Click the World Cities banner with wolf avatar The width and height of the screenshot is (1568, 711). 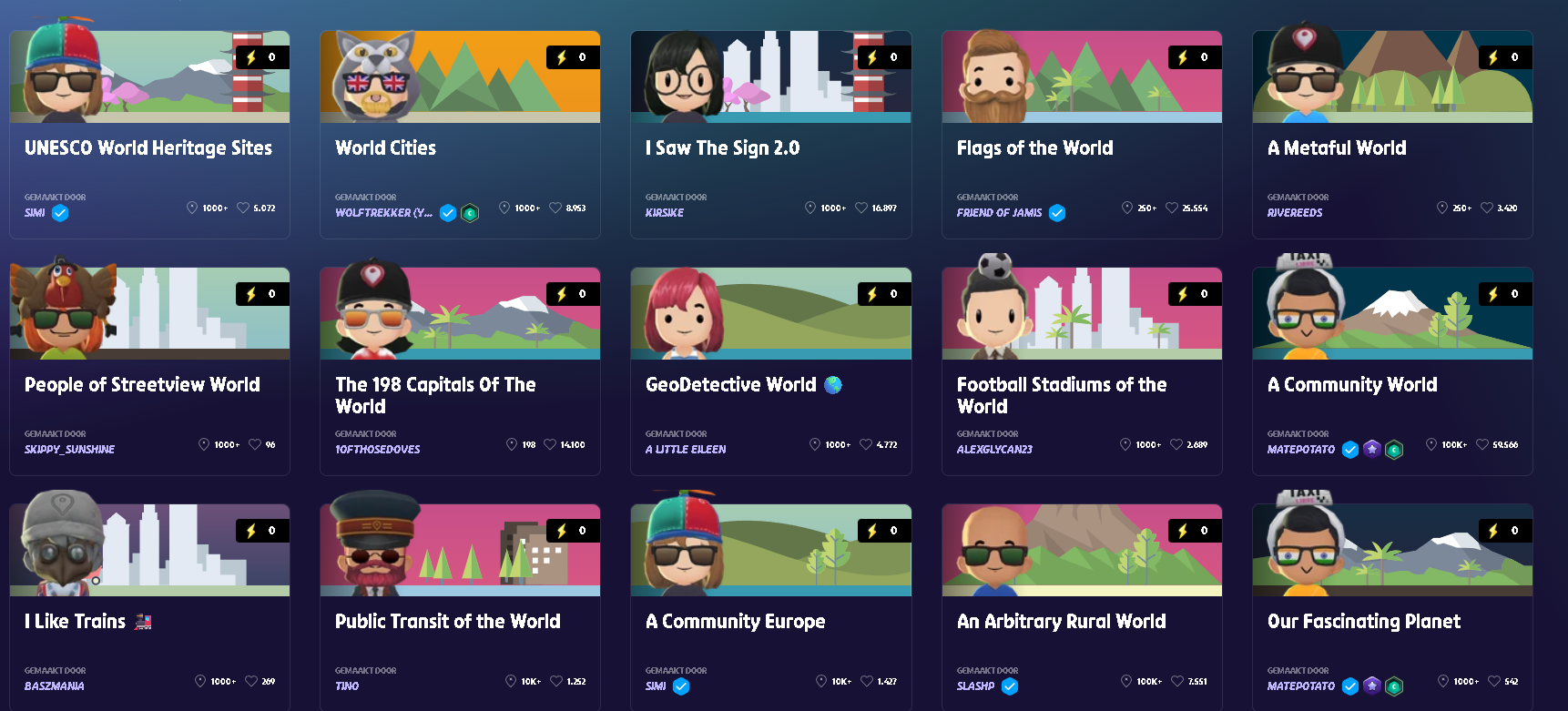point(460,76)
